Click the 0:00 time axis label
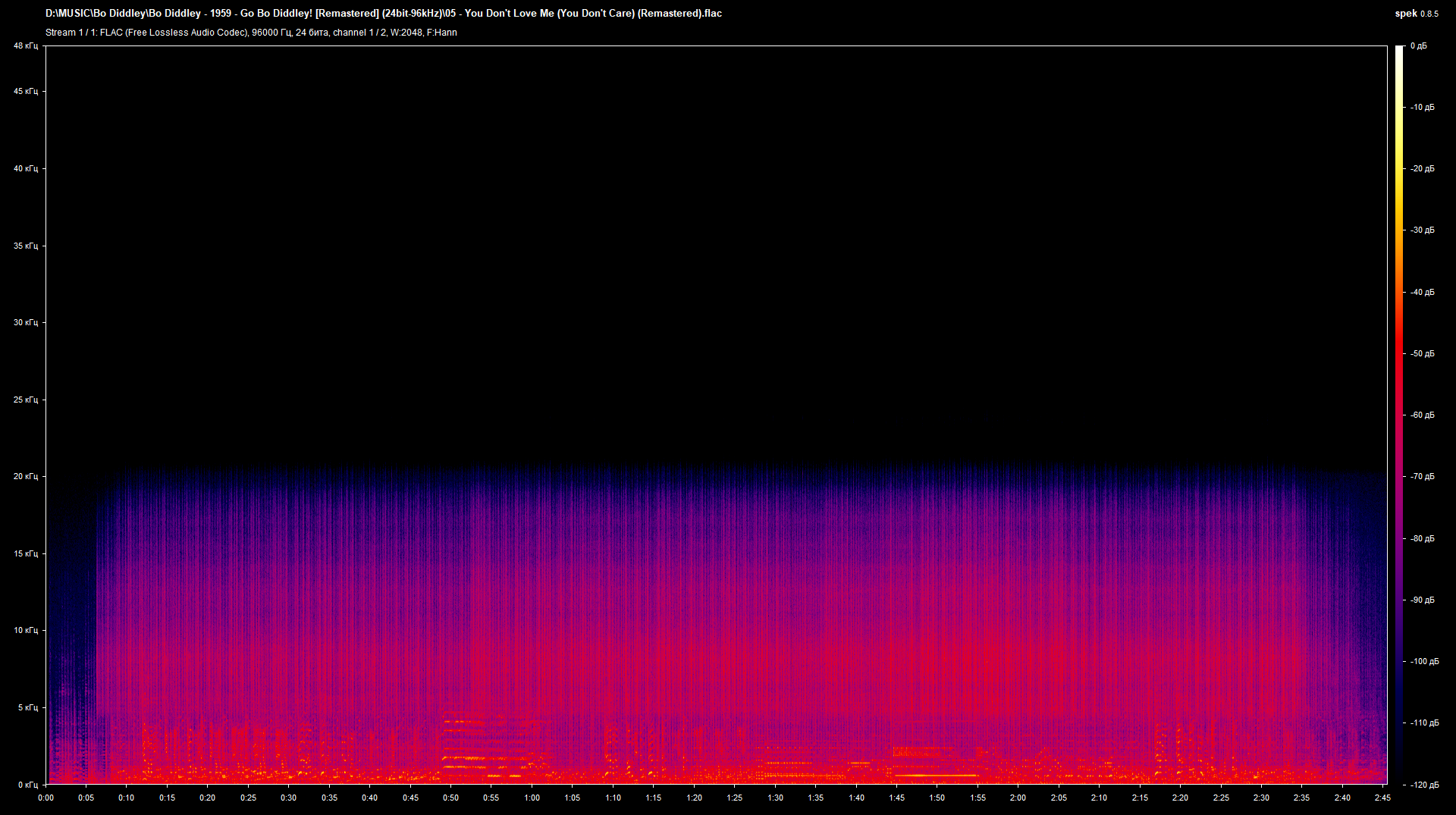 (x=45, y=798)
